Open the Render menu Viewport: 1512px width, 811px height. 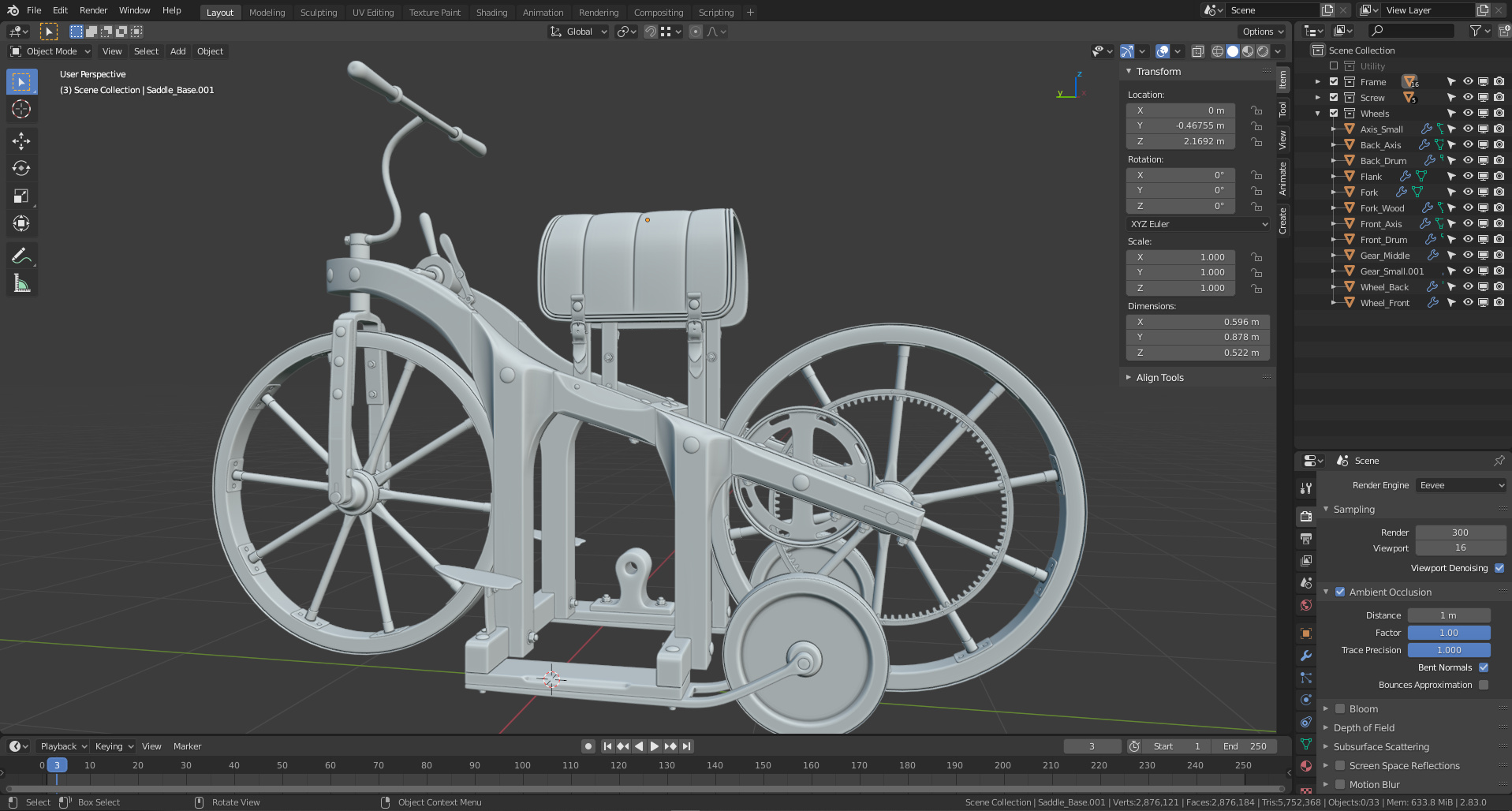pos(93,10)
